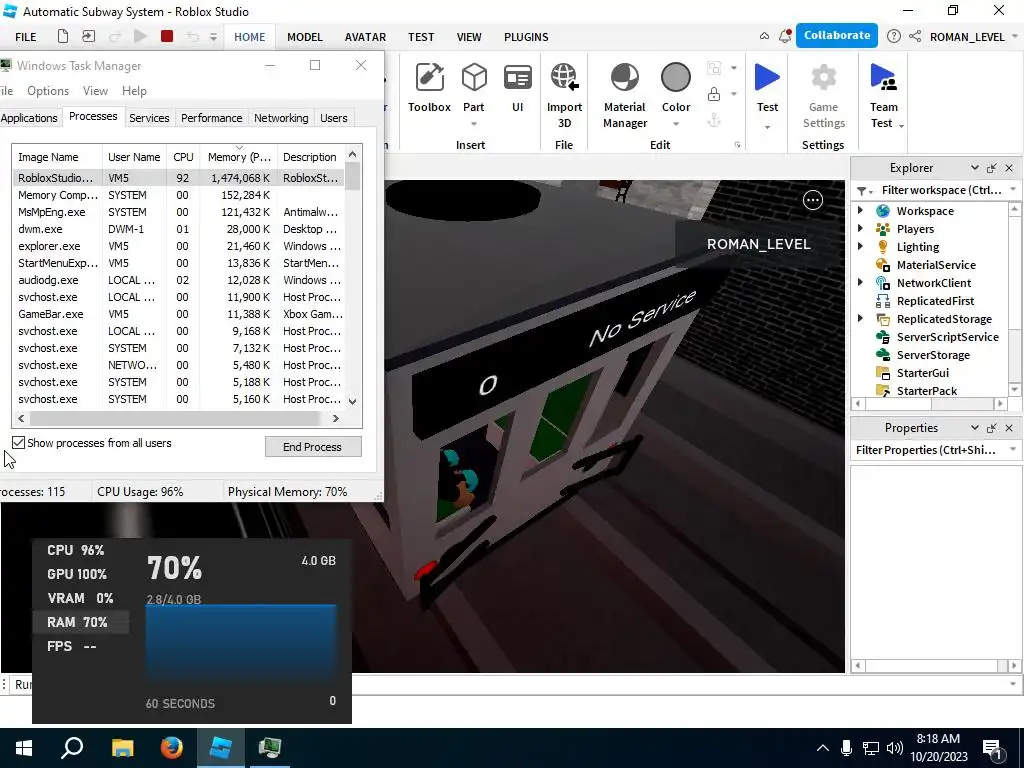Viewport: 1024px width, 768px height.
Task: Expand the Players tree node arrow
Action: 860,229
